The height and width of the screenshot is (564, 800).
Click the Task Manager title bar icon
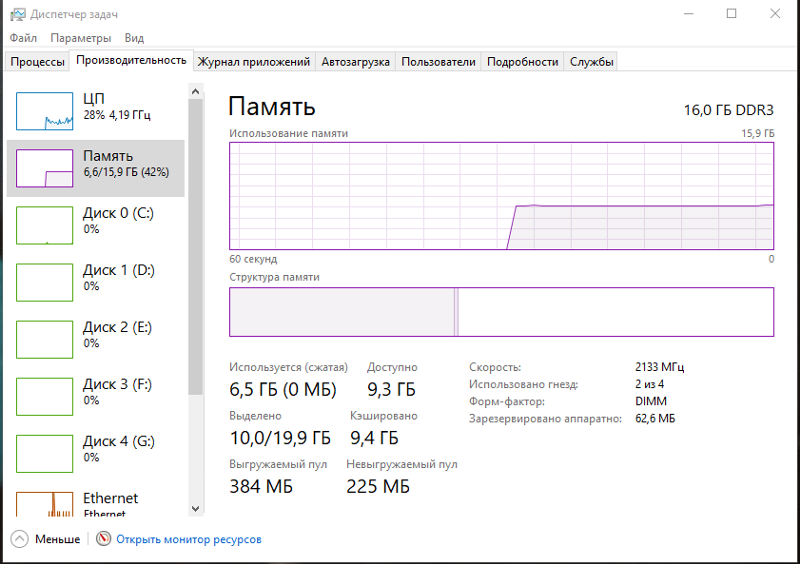(x=18, y=14)
